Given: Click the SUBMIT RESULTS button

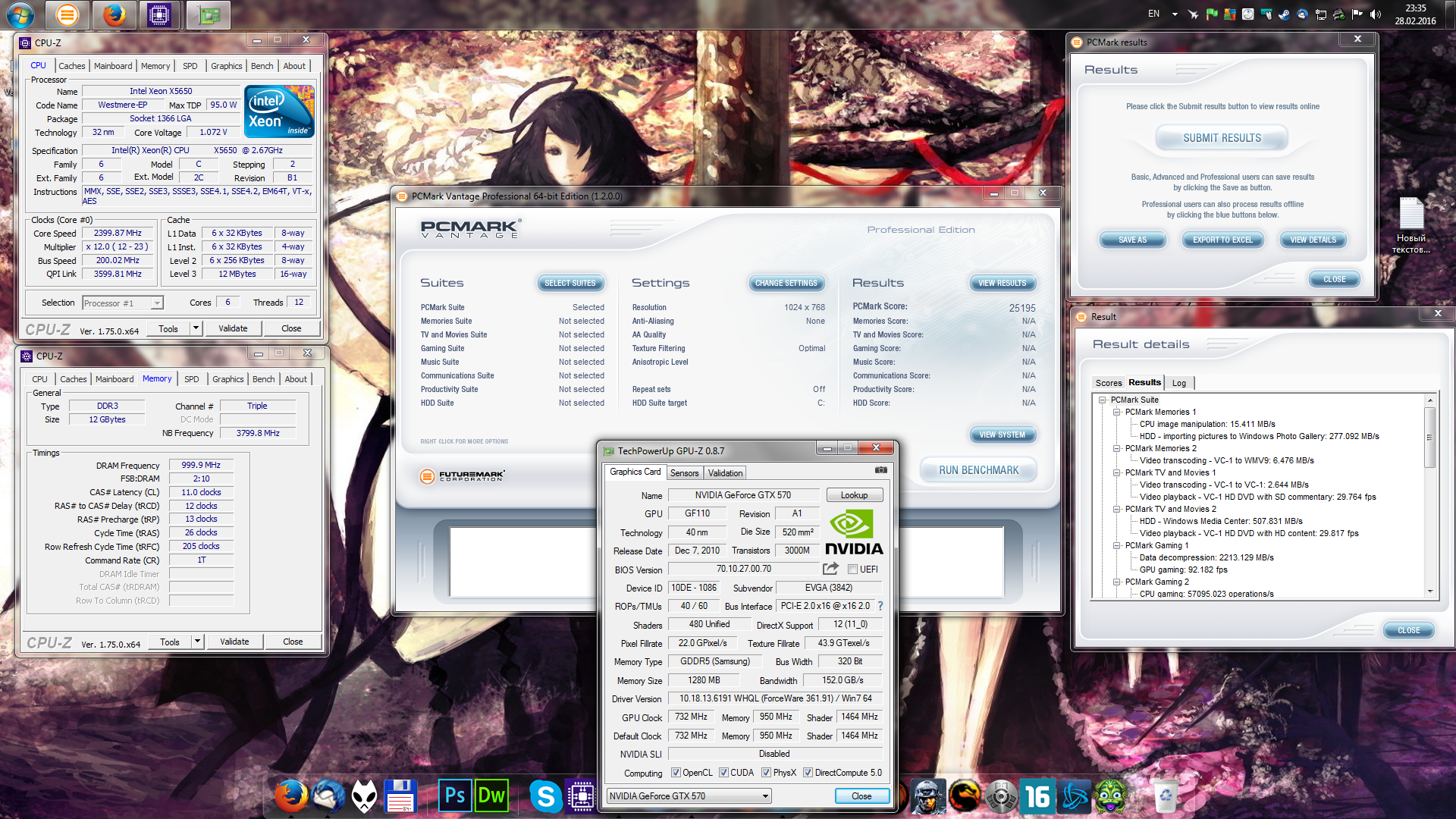Looking at the screenshot, I should [1222, 138].
